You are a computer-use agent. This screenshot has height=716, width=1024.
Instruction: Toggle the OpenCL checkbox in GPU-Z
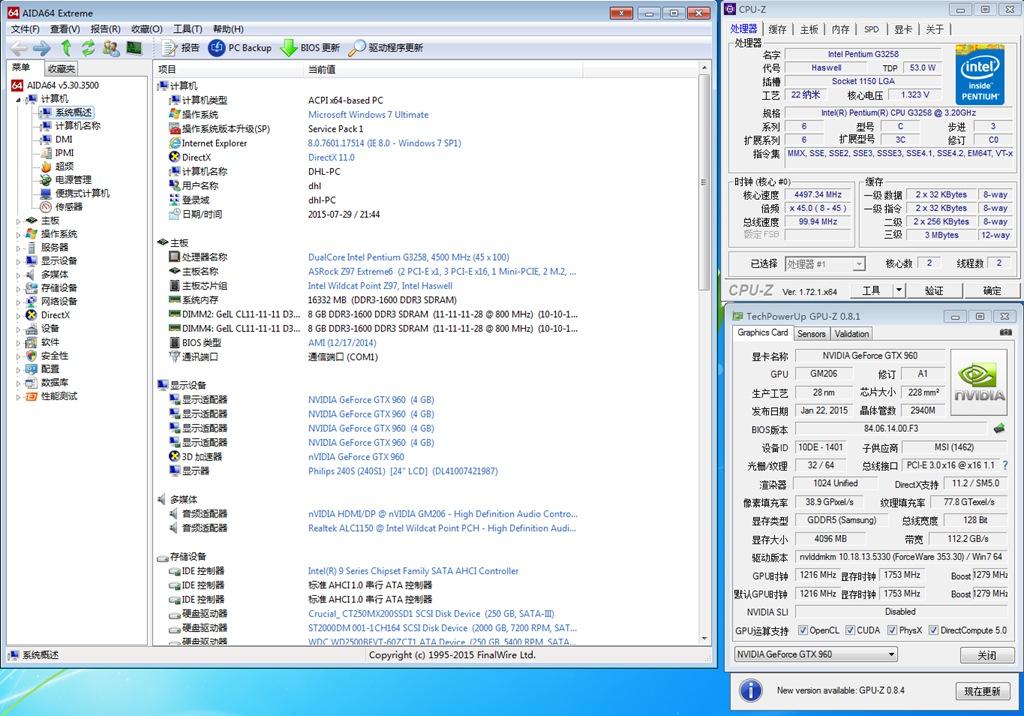click(x=803, y=630)
